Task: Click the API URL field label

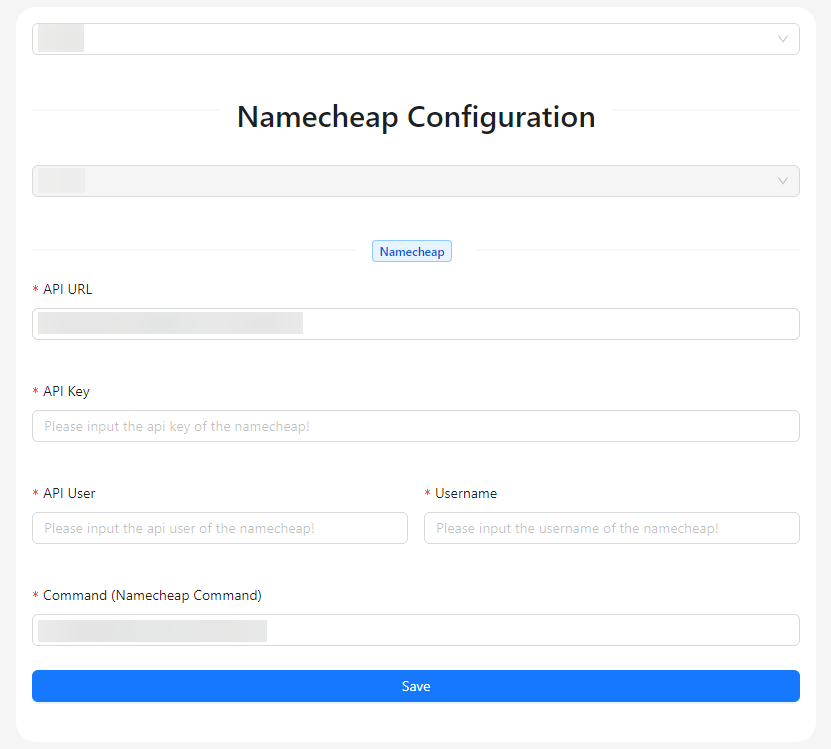Action: [67, 289]
